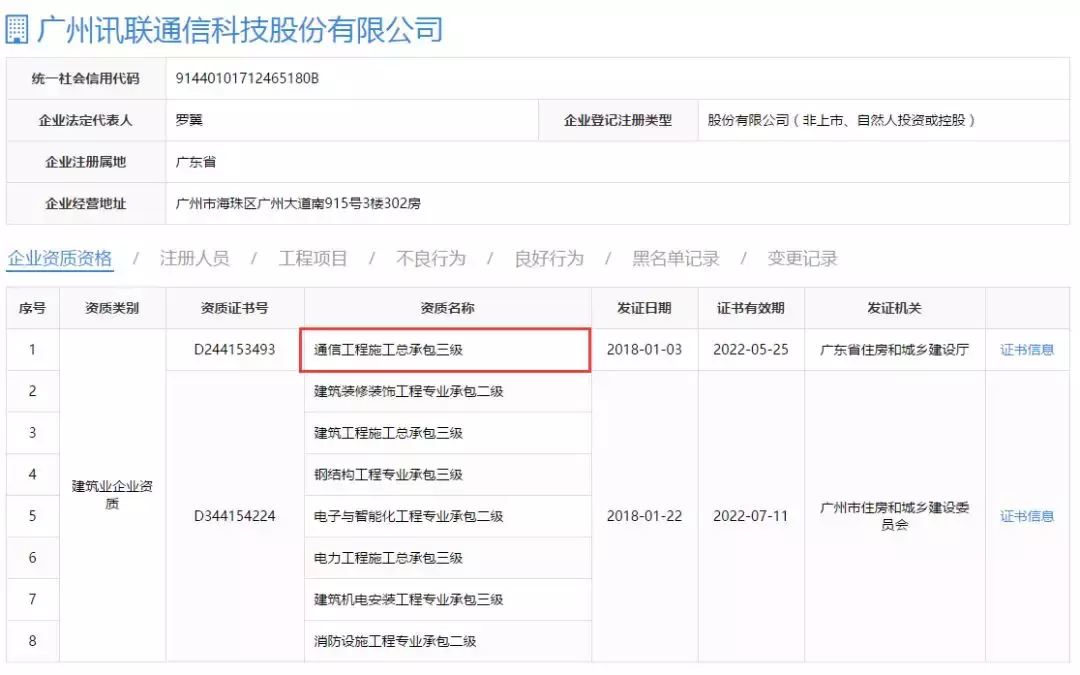
Task: Click 电力工程施工总承包三级 row
Action: pyautogui.click(x=448, y=558)
